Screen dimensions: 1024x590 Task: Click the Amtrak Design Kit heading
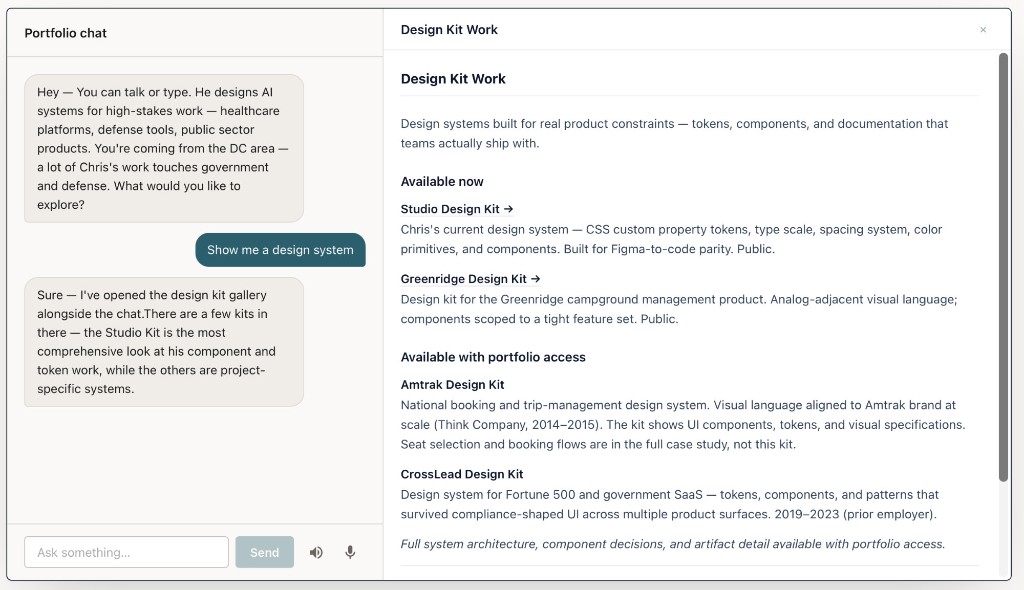pos(453,385)
